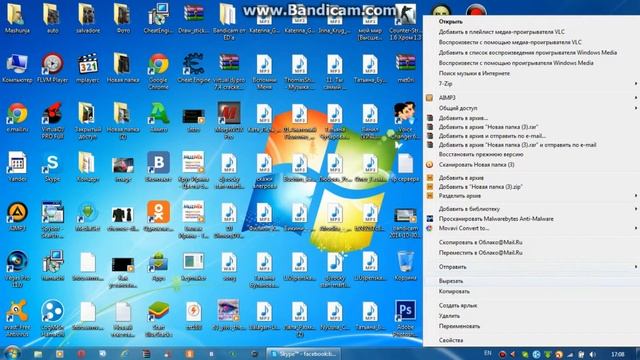Choose Добавить в архив "Новая папка (3).rar"
640x360 pixels.
click(531, 127)
